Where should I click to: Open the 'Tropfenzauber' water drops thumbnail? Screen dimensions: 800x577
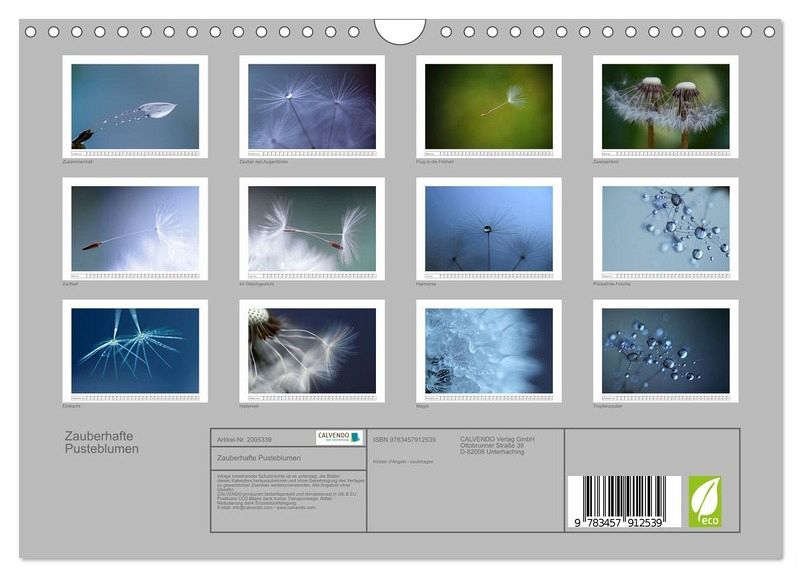point(665,350)
